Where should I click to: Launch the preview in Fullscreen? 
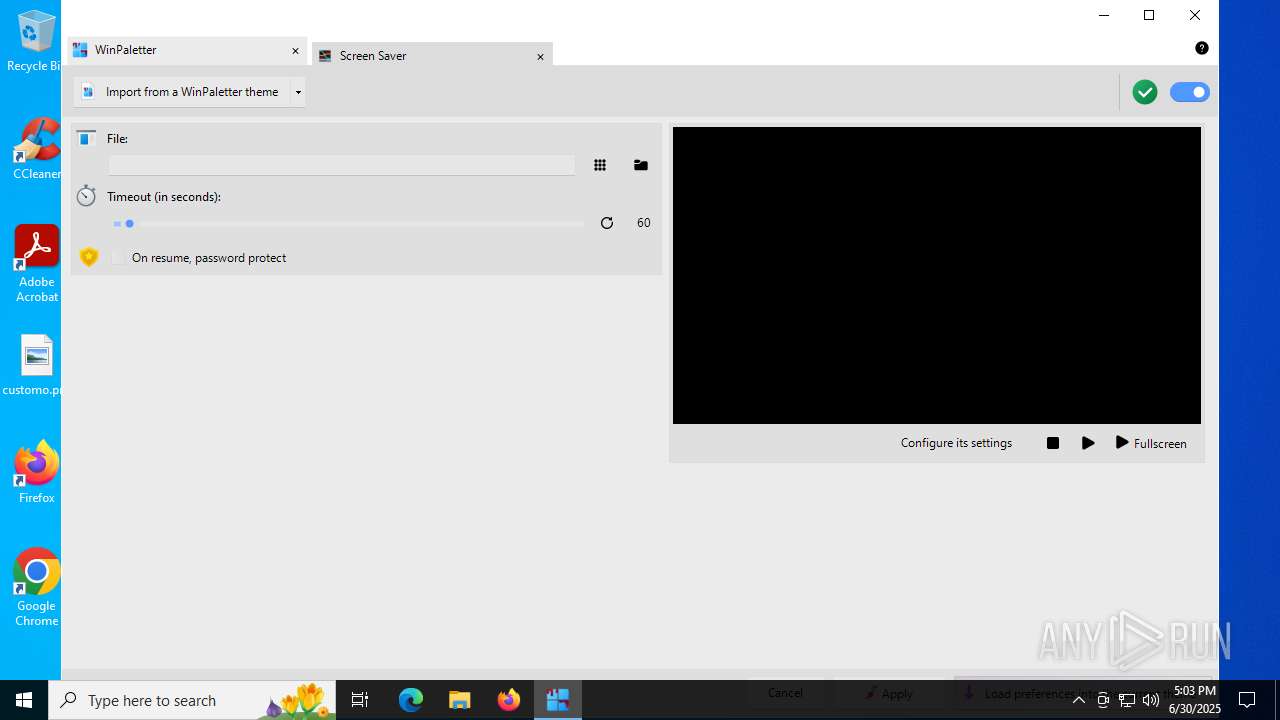[1151, 443]
